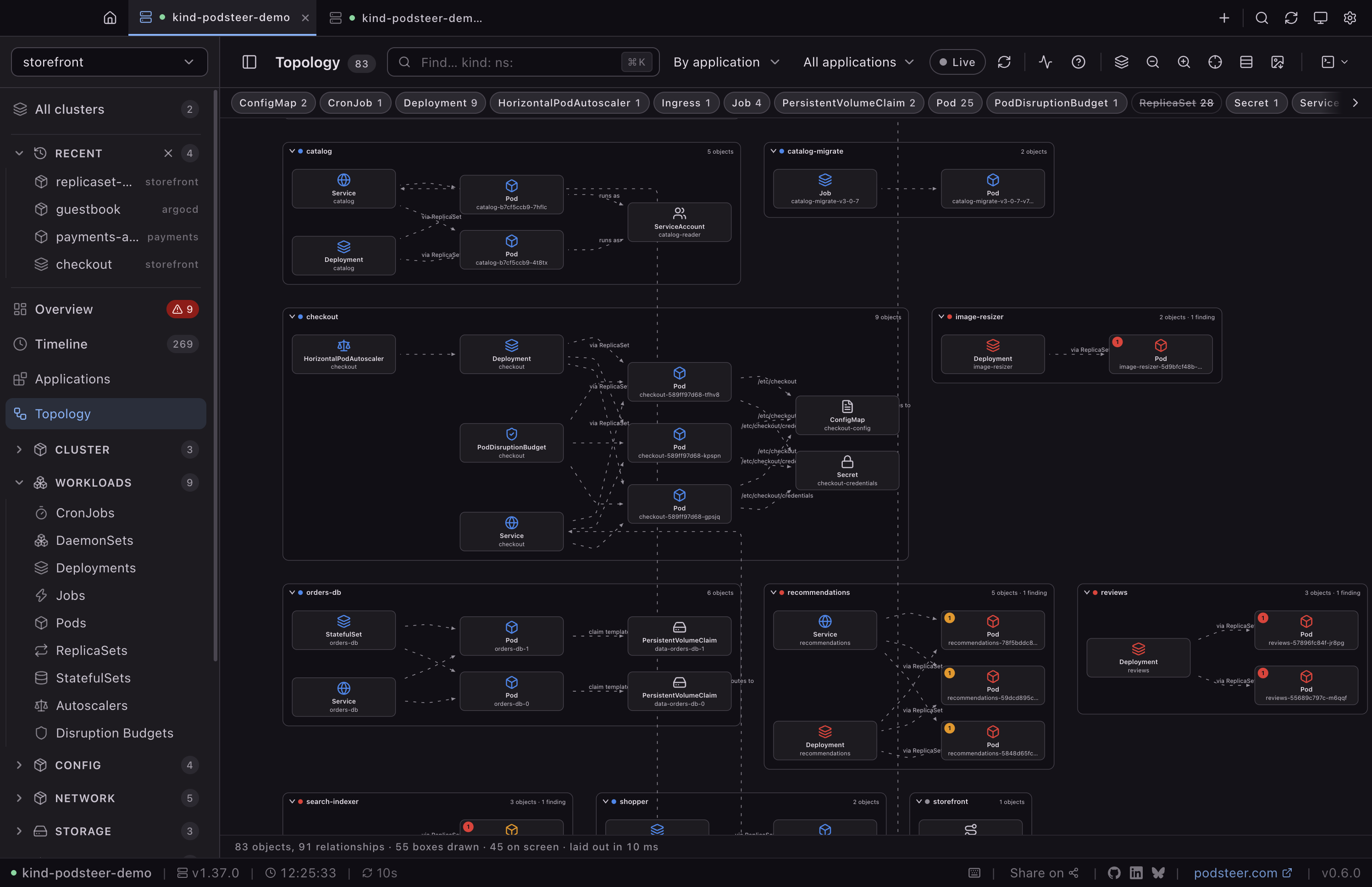1372x887 pixels.
Task: Toggle the struck-through ReplicaSet 28 filter chip
Action: [x=1176, y=103]
